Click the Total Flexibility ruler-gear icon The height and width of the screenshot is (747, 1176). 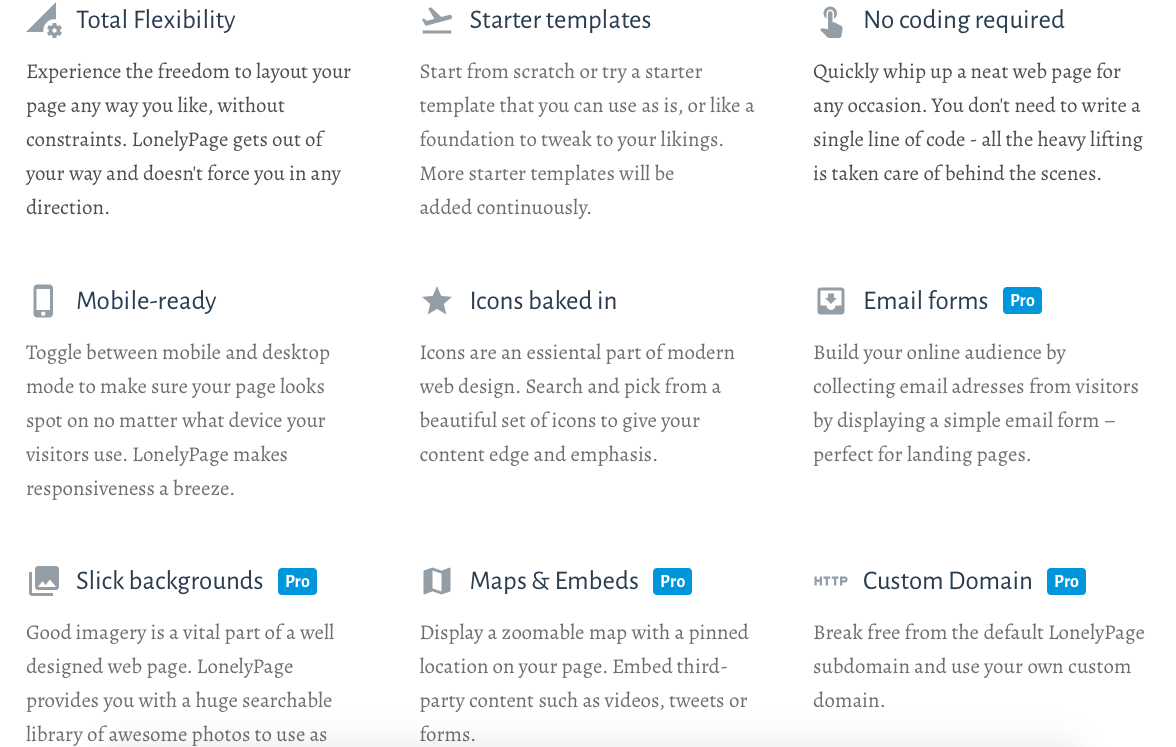[x=43, y=20]
